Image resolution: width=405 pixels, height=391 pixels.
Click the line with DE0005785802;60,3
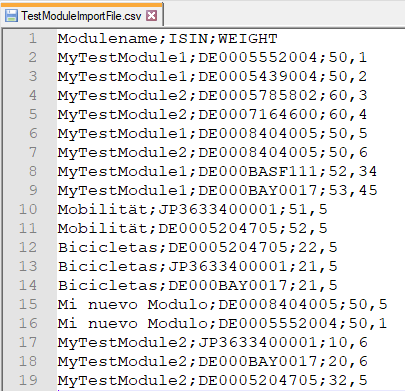click(x=212, y=96)
